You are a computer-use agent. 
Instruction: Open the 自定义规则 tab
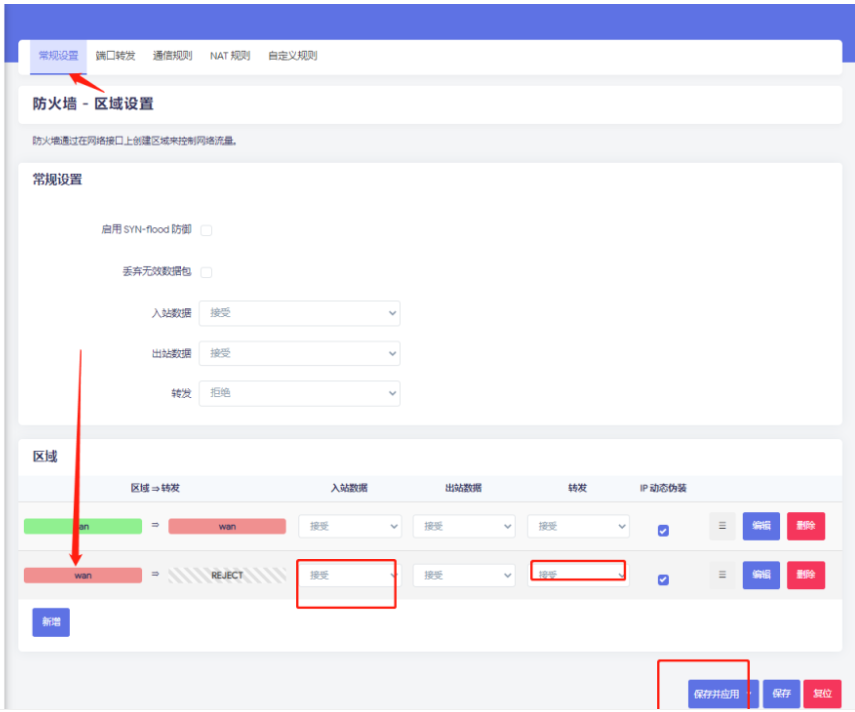click(292, 56)
